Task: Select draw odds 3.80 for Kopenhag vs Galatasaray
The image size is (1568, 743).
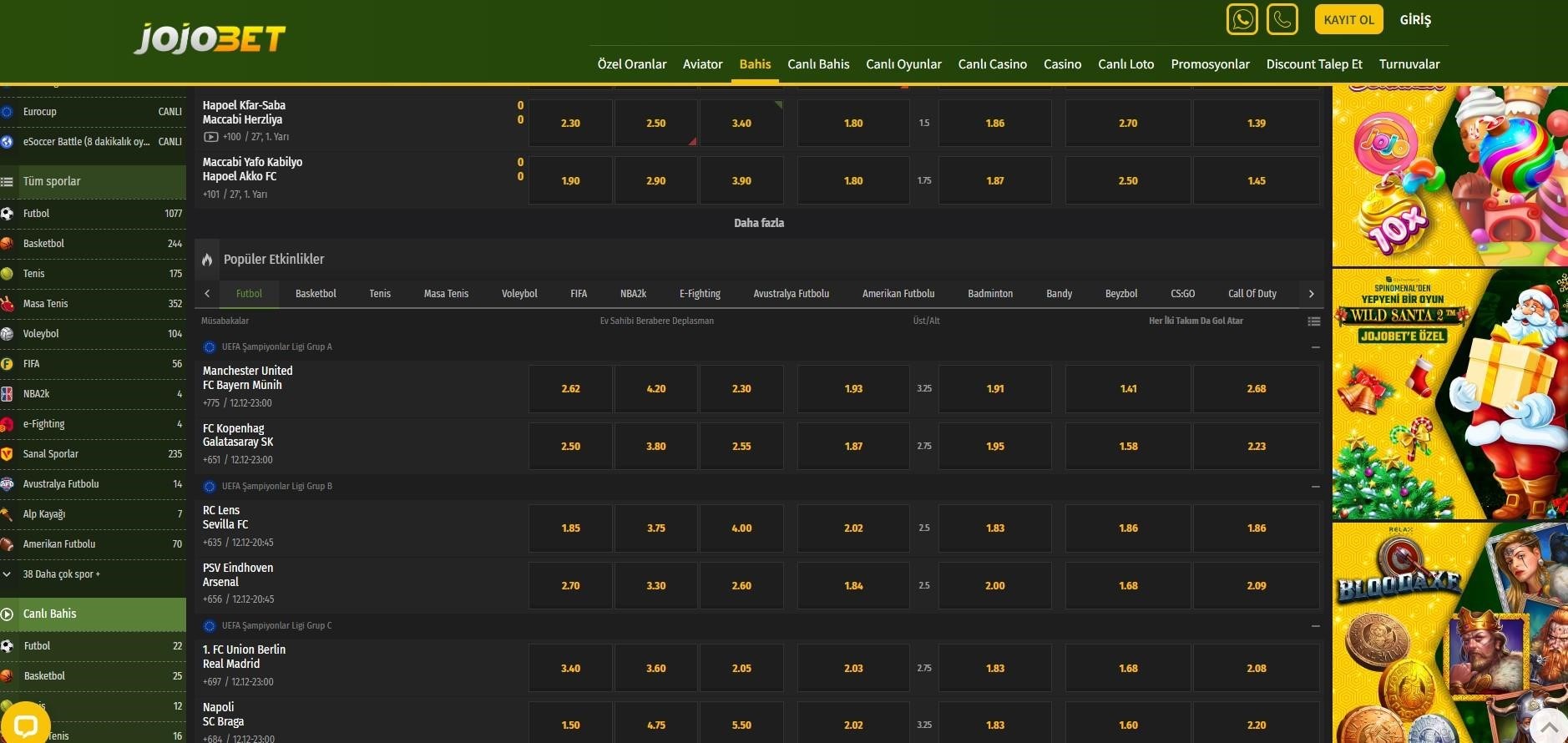Action: 656,447
